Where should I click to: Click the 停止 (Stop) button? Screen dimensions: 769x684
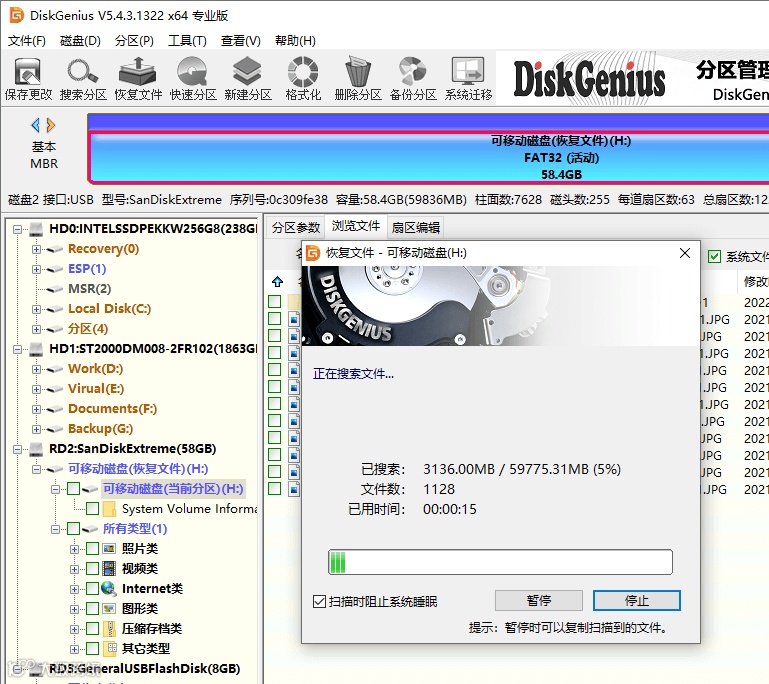[637, 601]
